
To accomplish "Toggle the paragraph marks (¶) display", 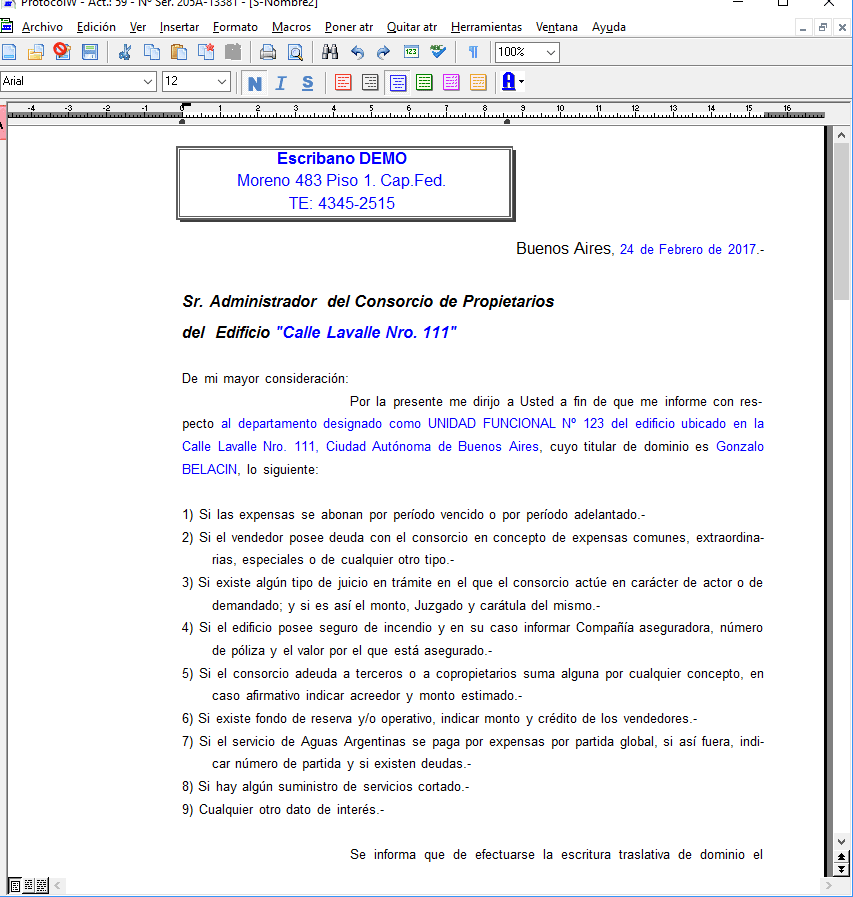I will [x=473, y=52].
